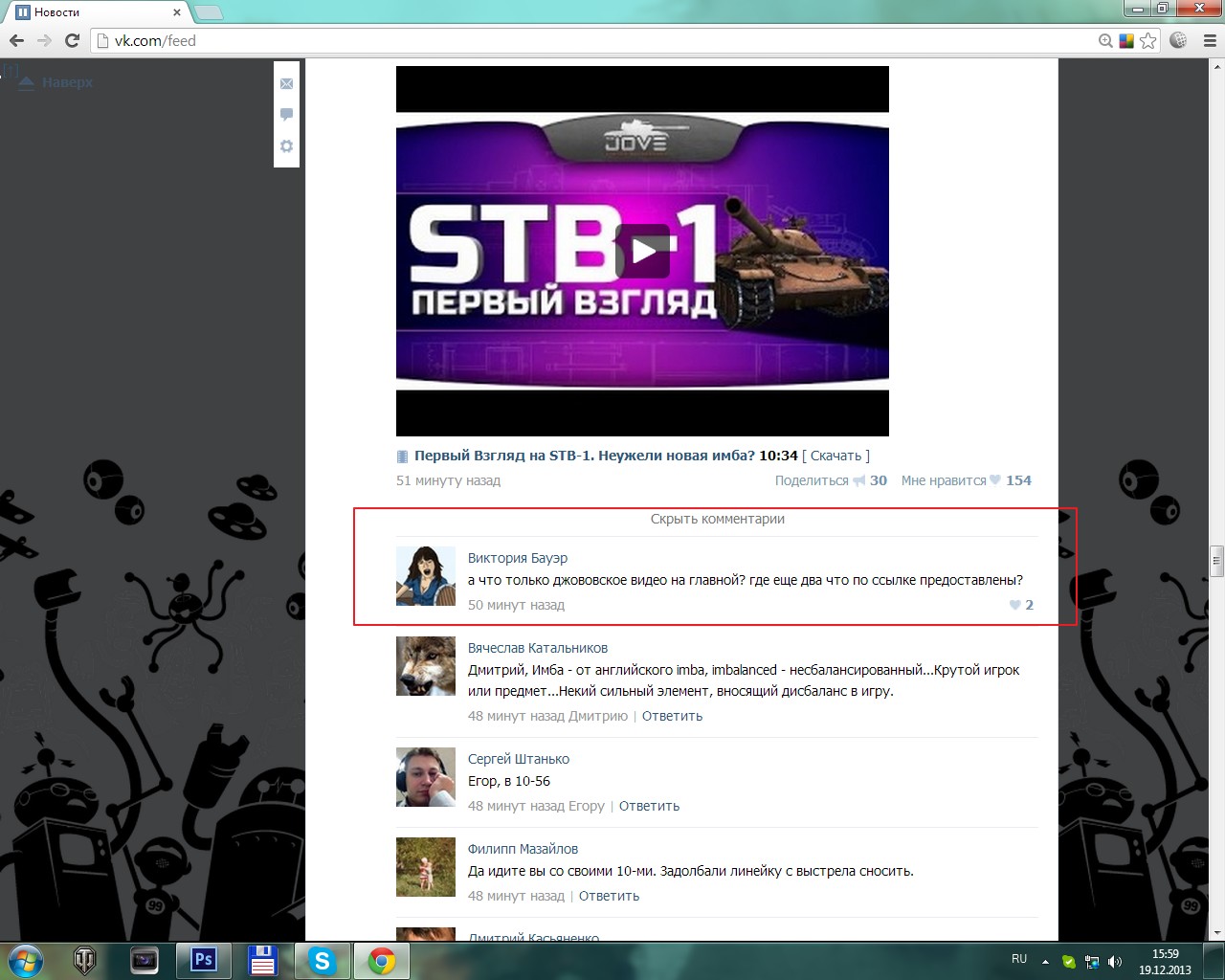The height and width of the screenshot is (980, 1225).
Task: Switch to Skype in the taskbar
Action: coord(323,960)
